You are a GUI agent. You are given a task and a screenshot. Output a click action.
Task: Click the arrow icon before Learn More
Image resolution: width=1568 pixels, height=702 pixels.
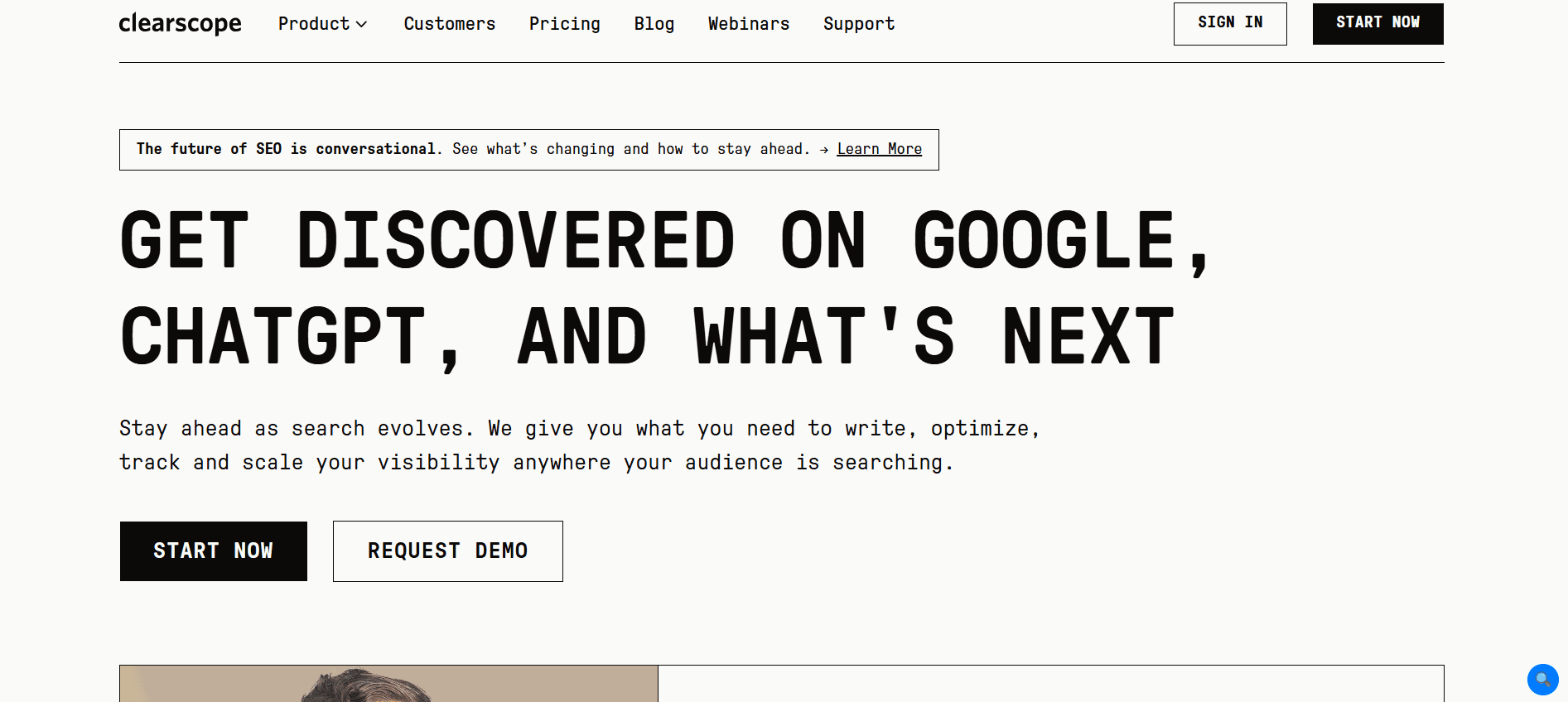(823, 150)
